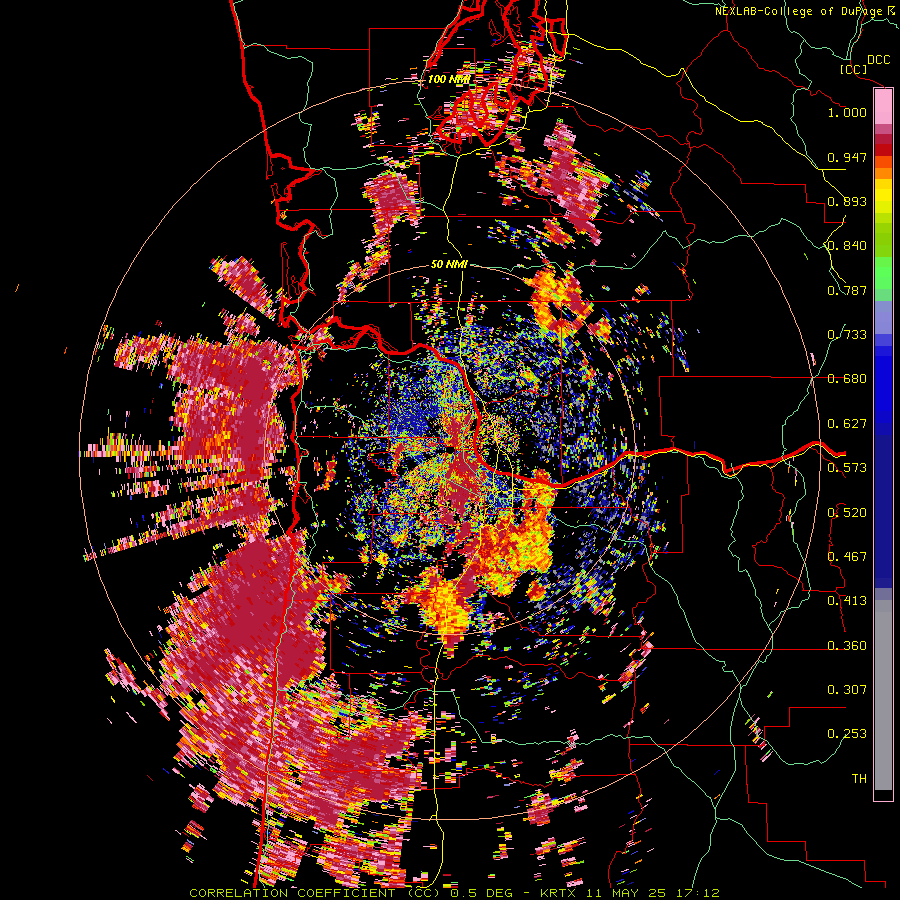Click the bright green band of the color scale

point(883,273)
